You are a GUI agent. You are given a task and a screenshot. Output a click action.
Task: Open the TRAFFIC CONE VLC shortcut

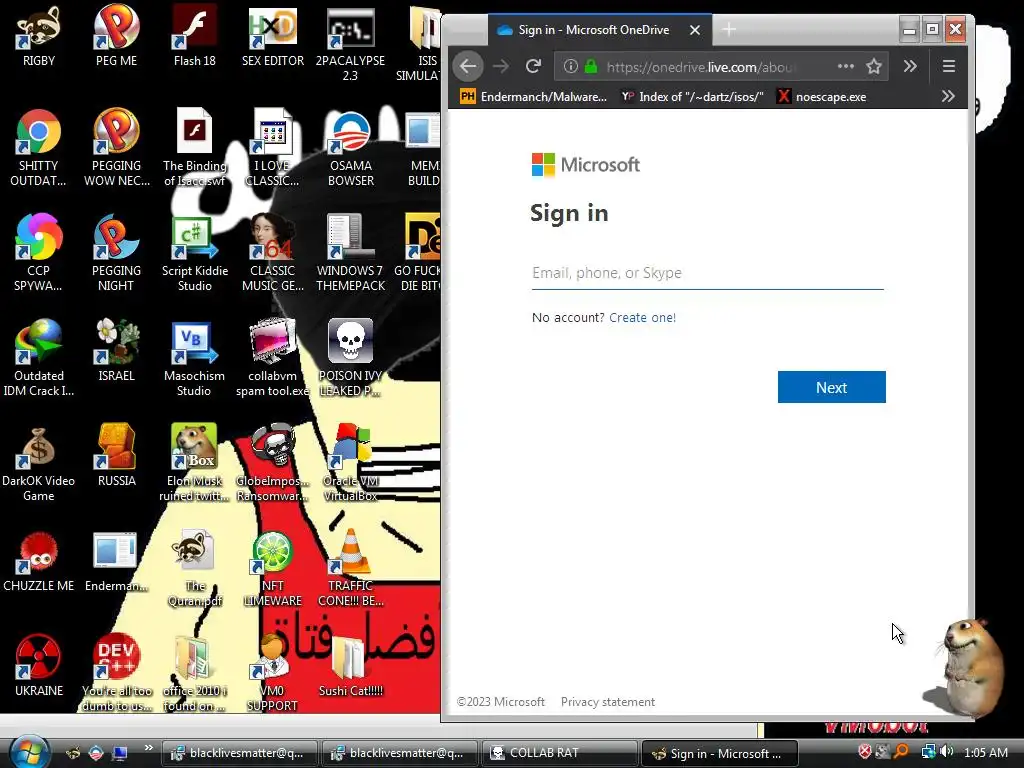tap(351, 569)
